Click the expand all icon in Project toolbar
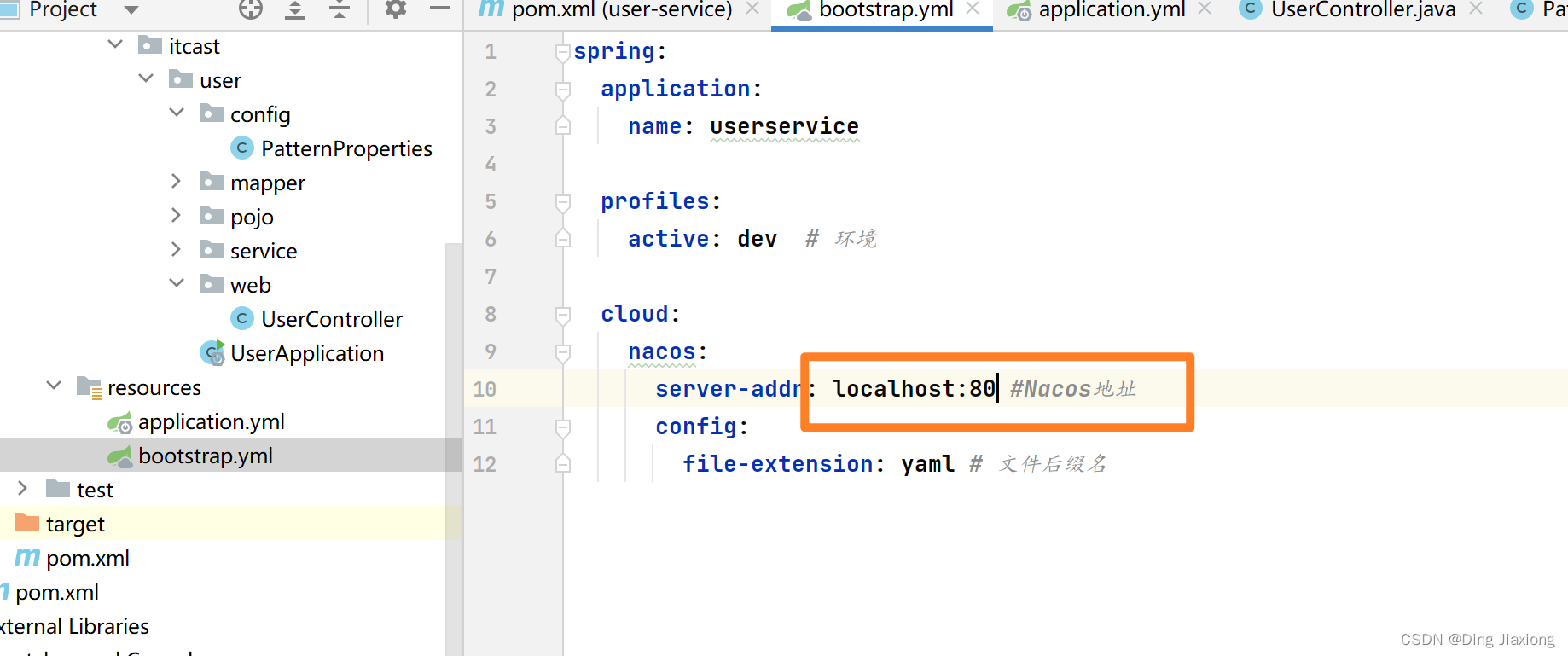 [x=295, y=9]
